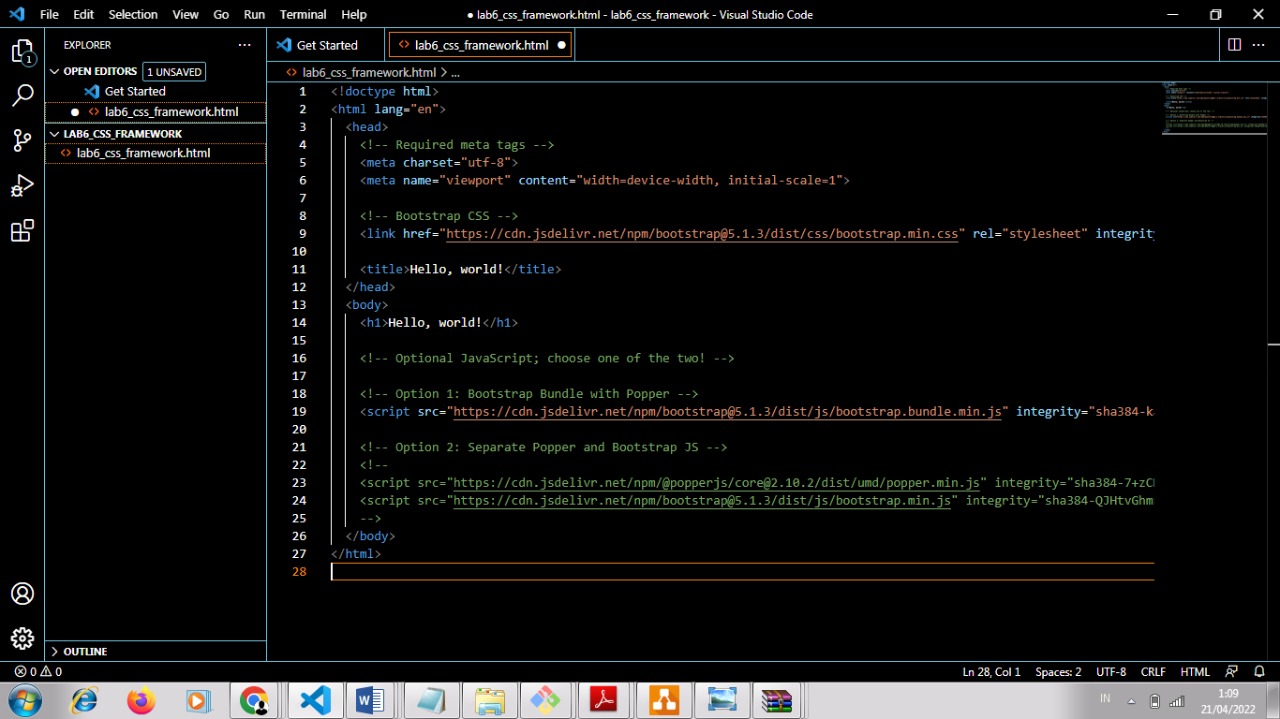Split the editor to the right
The image size is (1280, 719).
[x=1234, y=45]
